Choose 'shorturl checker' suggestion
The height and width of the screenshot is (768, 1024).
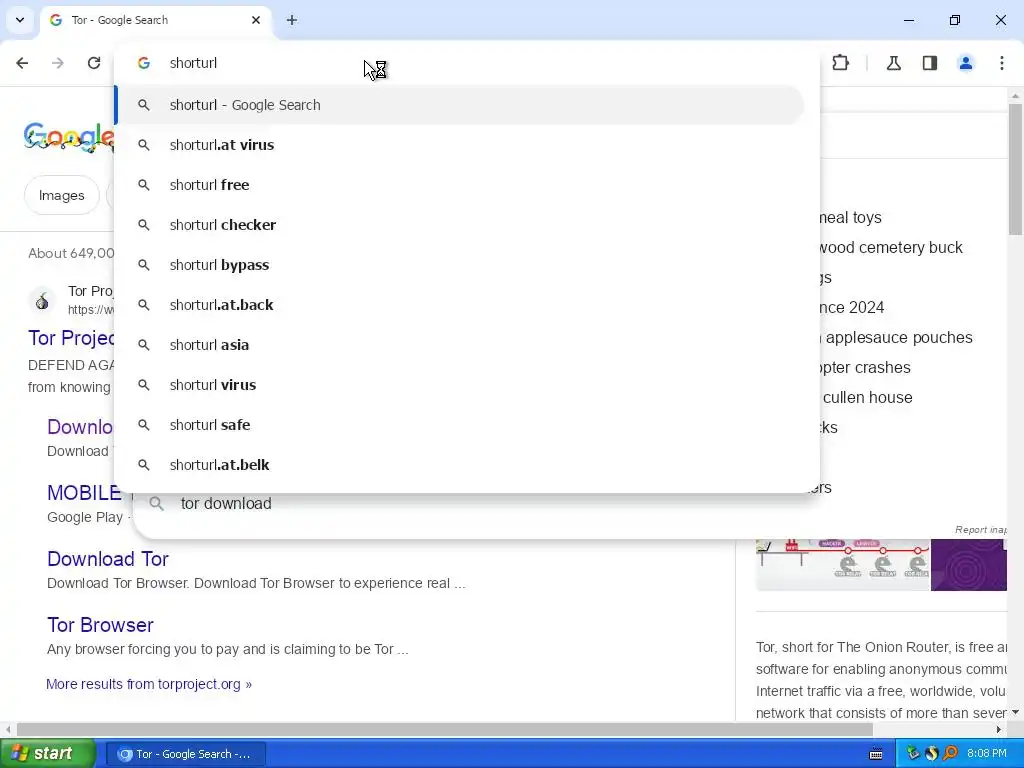[x=460, y=225]
